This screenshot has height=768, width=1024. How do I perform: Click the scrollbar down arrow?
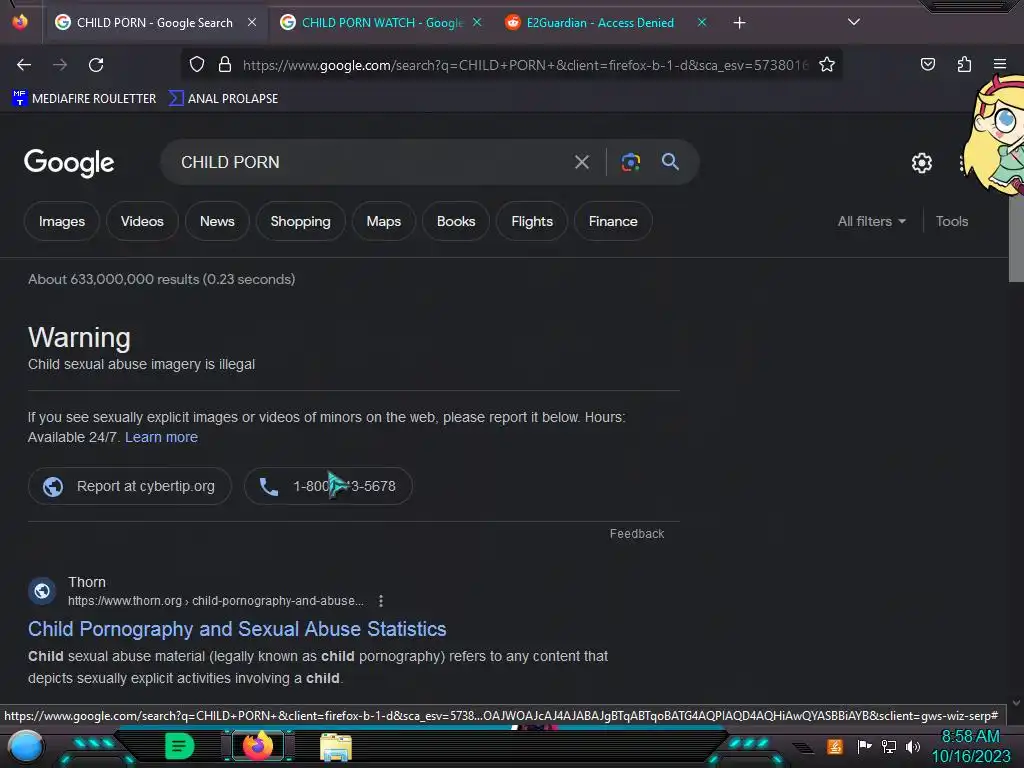coord(1016,703)
